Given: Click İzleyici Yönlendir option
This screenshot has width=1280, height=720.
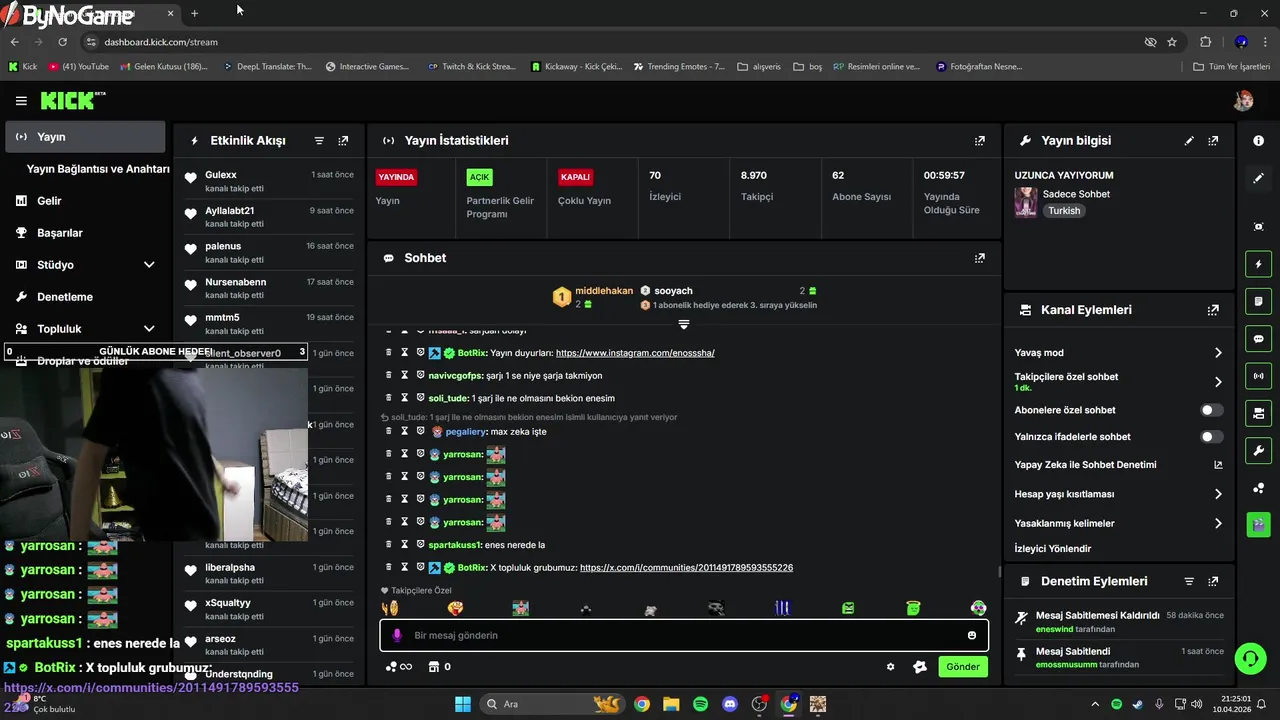Looking at the screenshot, I should point(1053,549).
